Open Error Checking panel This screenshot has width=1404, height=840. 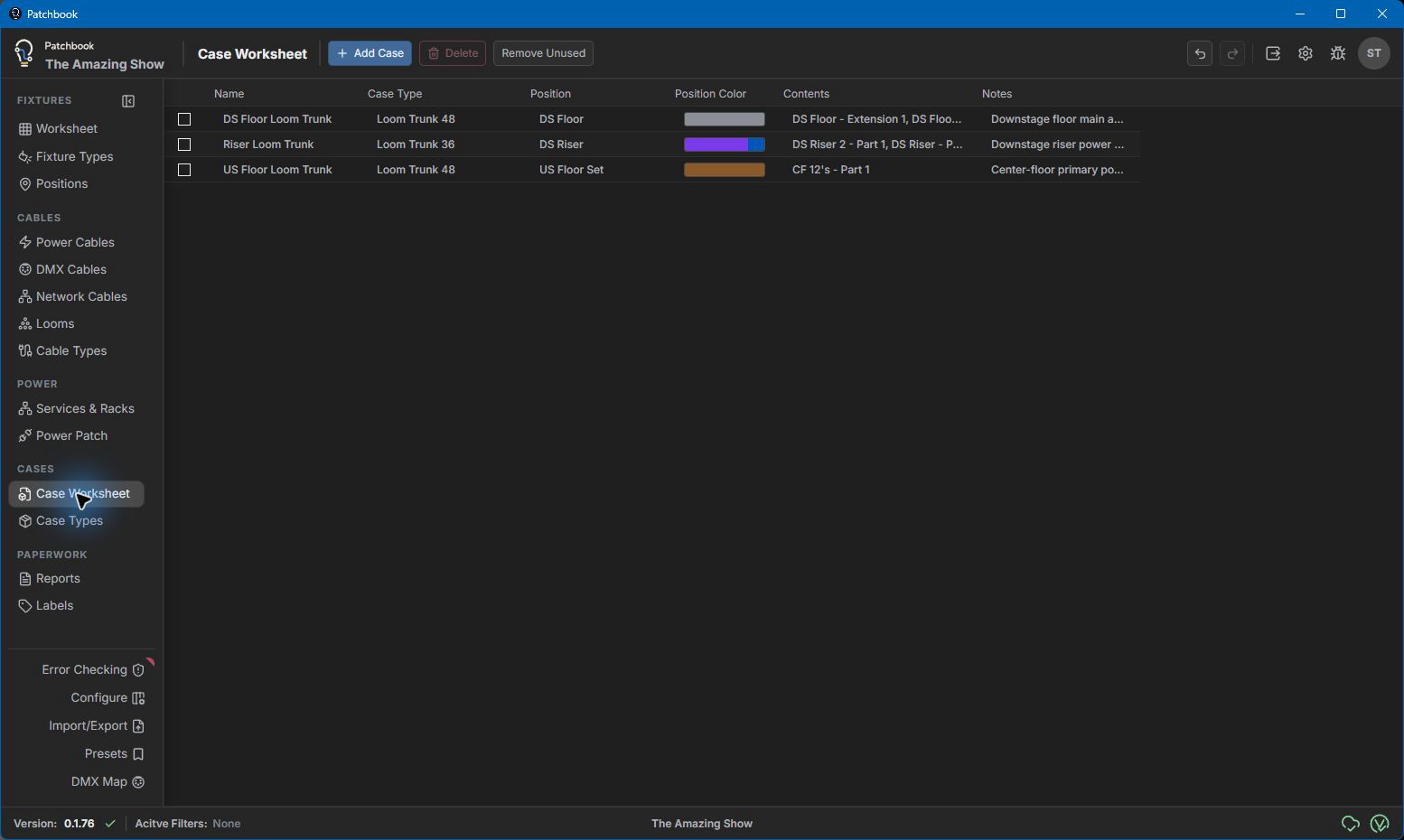click(93, 669)
